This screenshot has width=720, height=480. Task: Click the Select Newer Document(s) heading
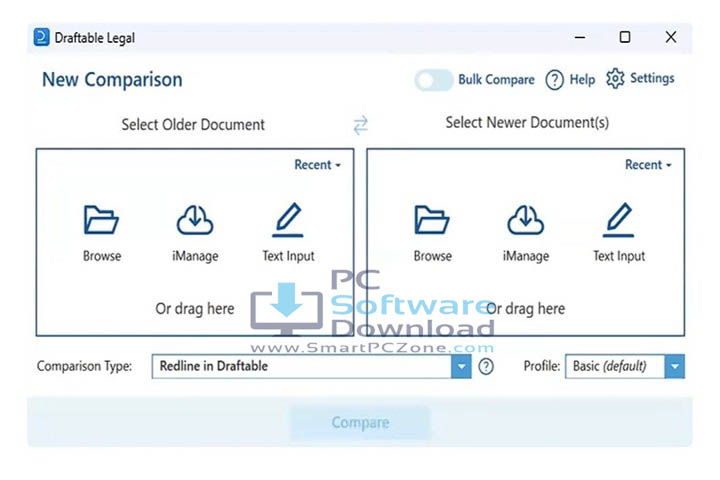pyautogui.click(x=527, y=123)
